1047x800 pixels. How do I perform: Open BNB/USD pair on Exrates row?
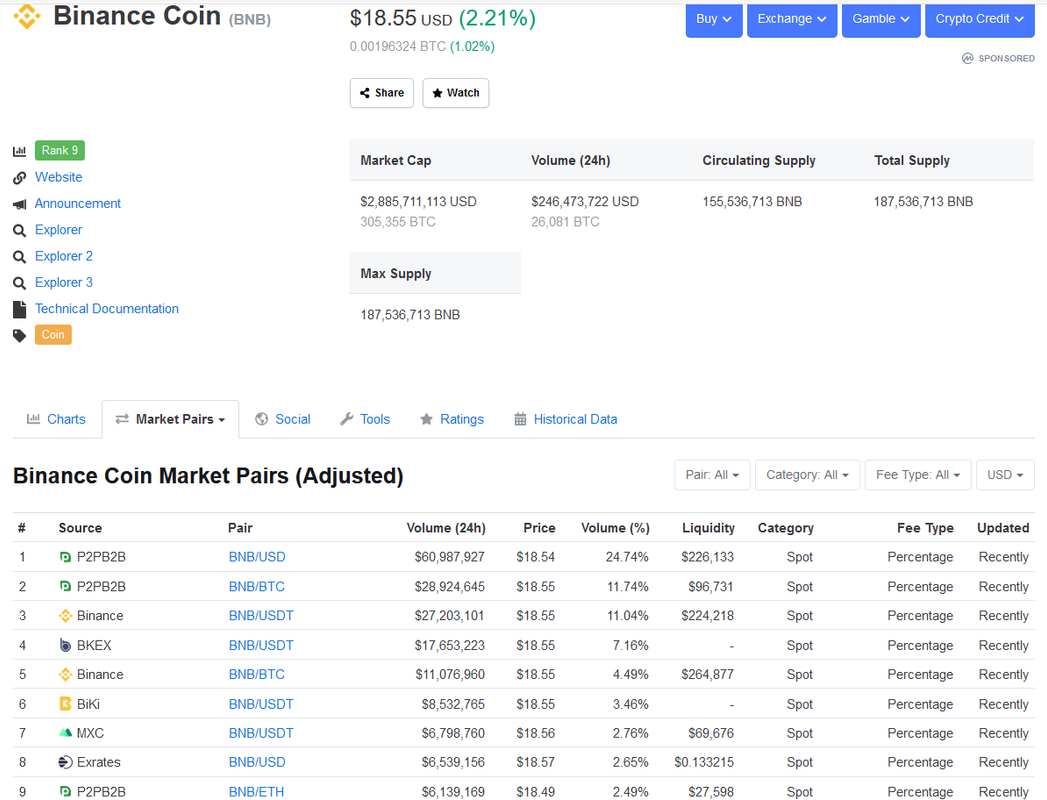click(x=257, y=762)
